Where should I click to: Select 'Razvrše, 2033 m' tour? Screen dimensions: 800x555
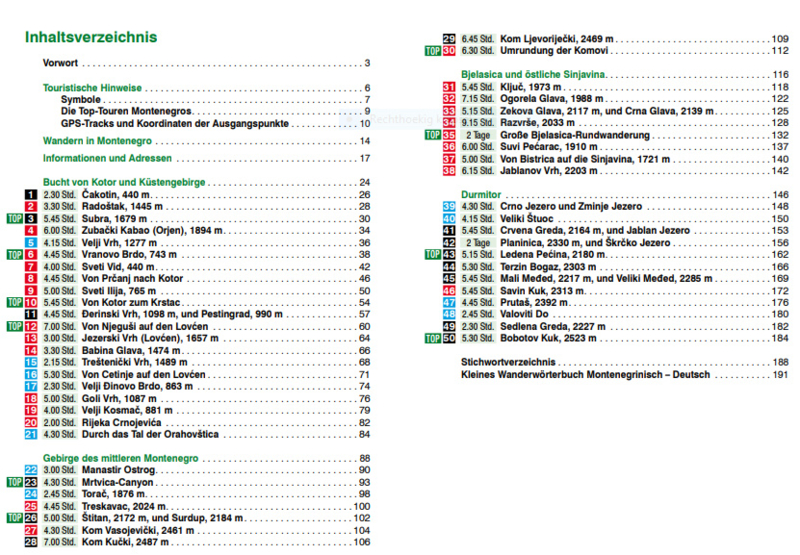pyautogui.click(x=537, y=122)
